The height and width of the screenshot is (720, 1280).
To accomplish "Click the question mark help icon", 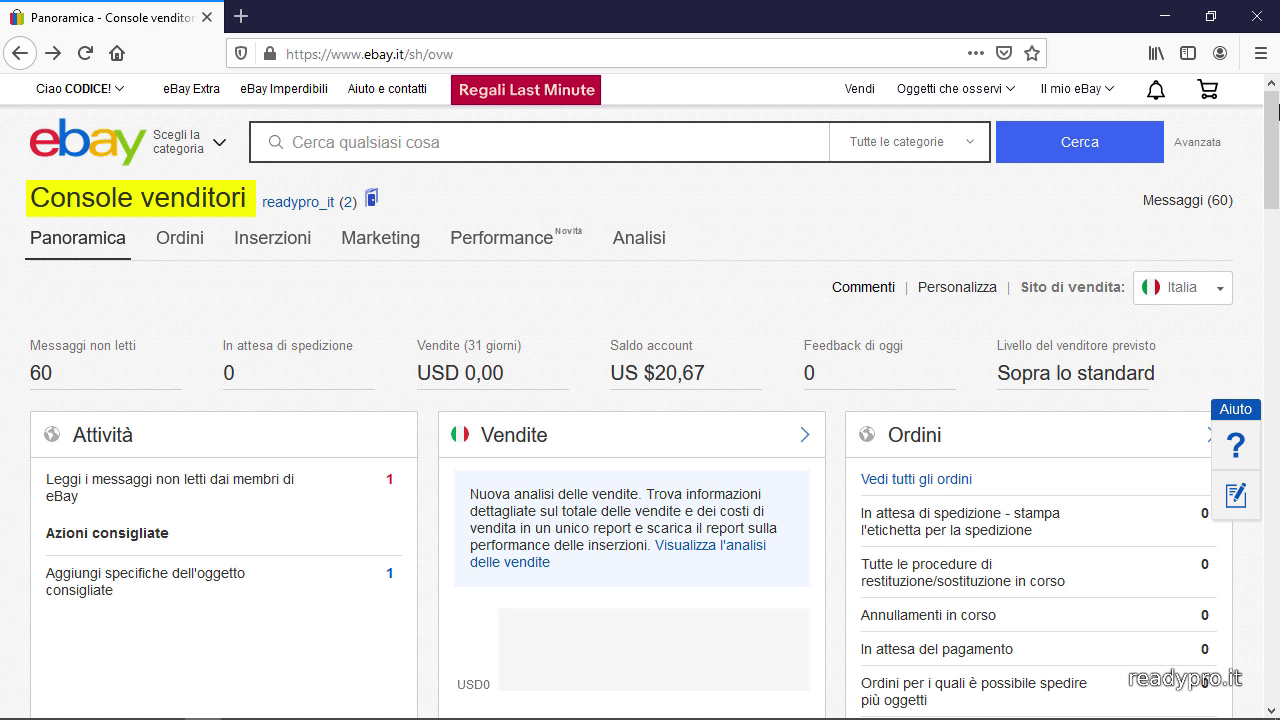I will tap(1236, 445).
